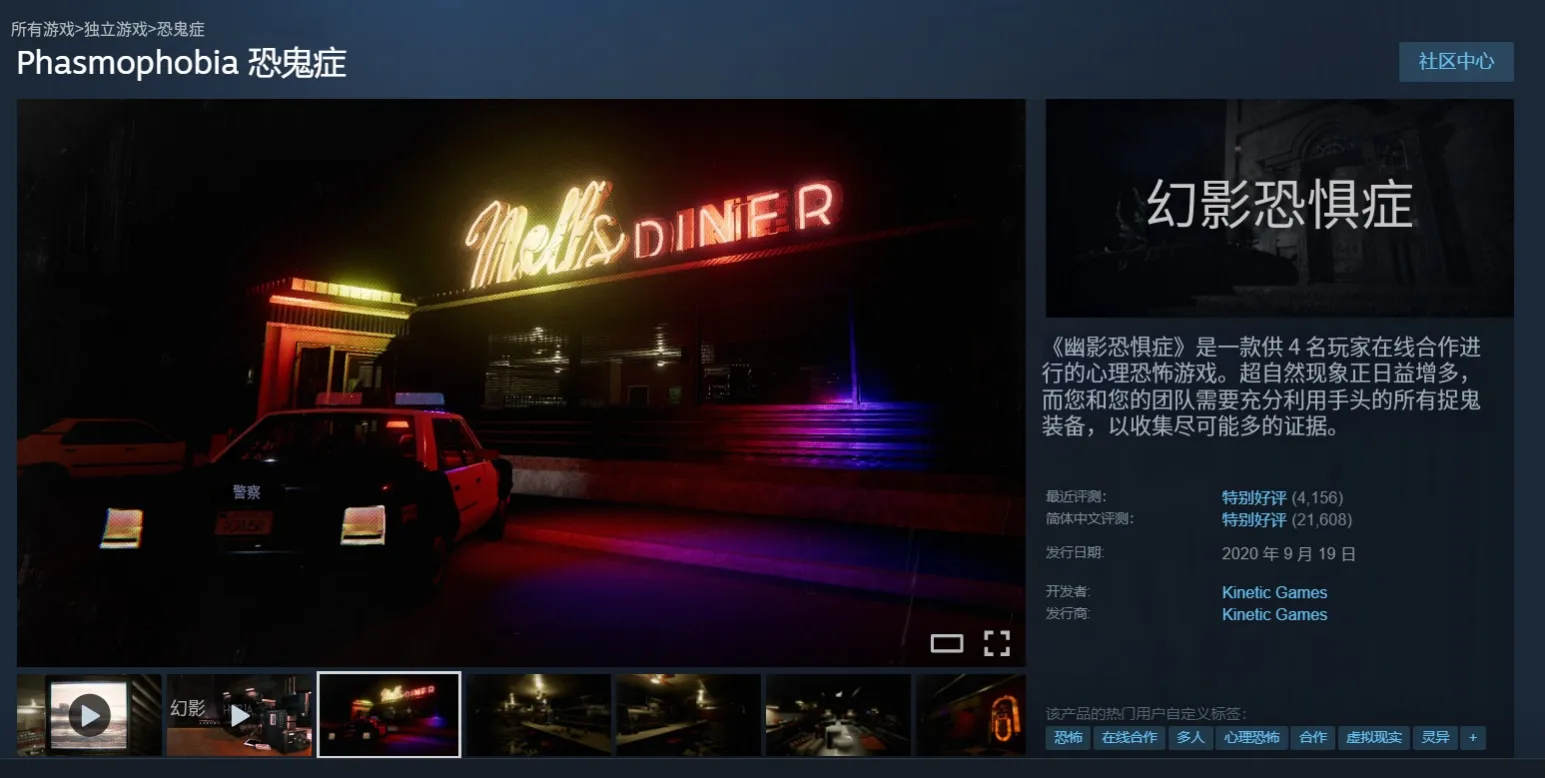Play the first trailer video thumbnail

tap(89, 715)
